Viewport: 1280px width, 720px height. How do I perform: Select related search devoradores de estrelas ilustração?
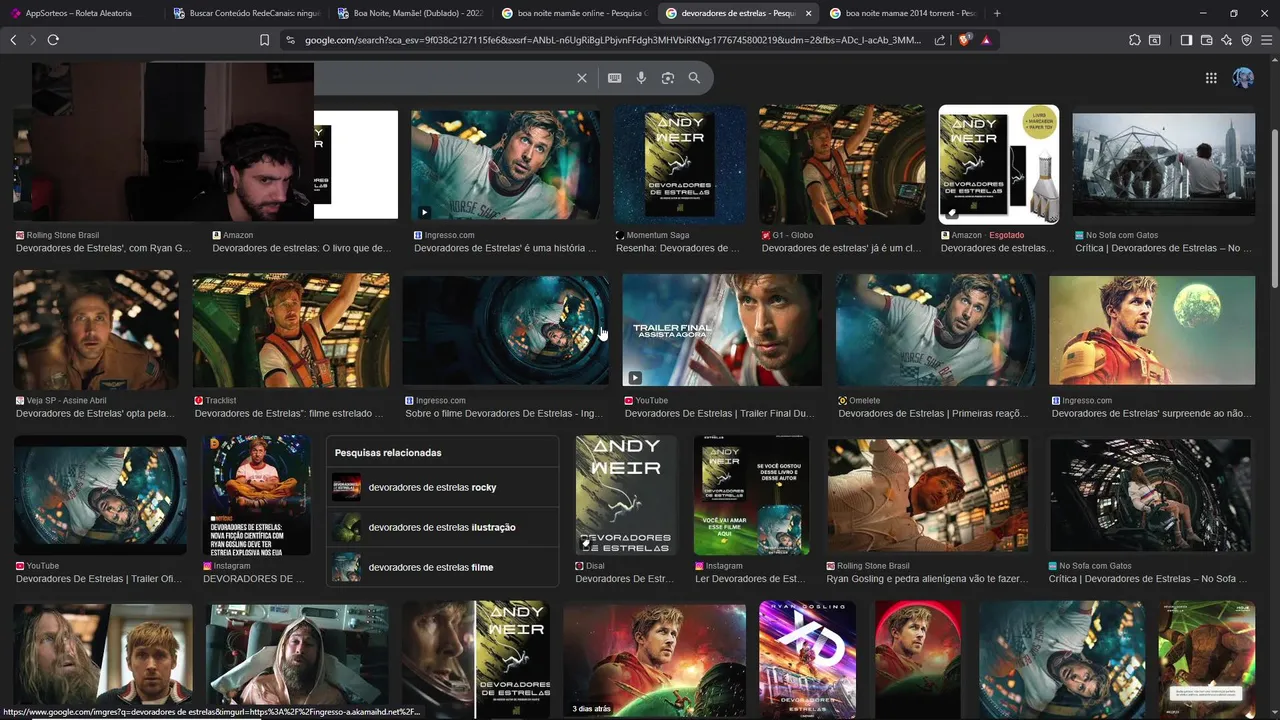coord(442,527)
